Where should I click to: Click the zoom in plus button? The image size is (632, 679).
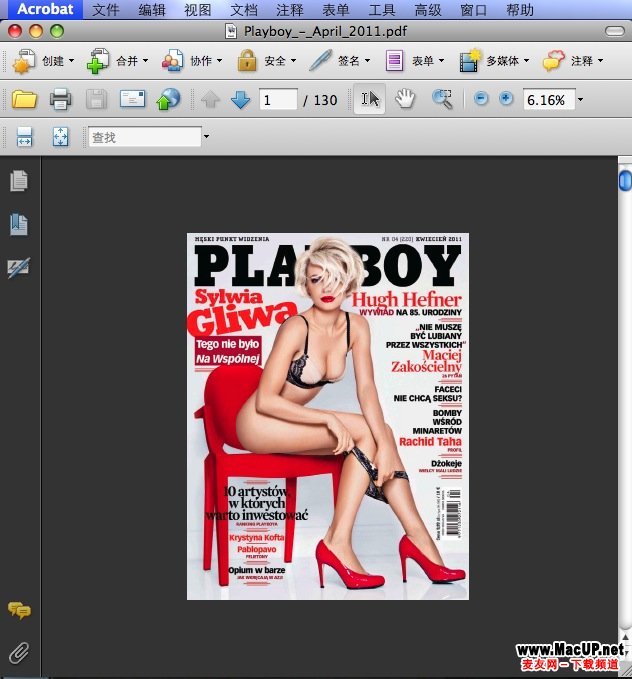point(506,99)
